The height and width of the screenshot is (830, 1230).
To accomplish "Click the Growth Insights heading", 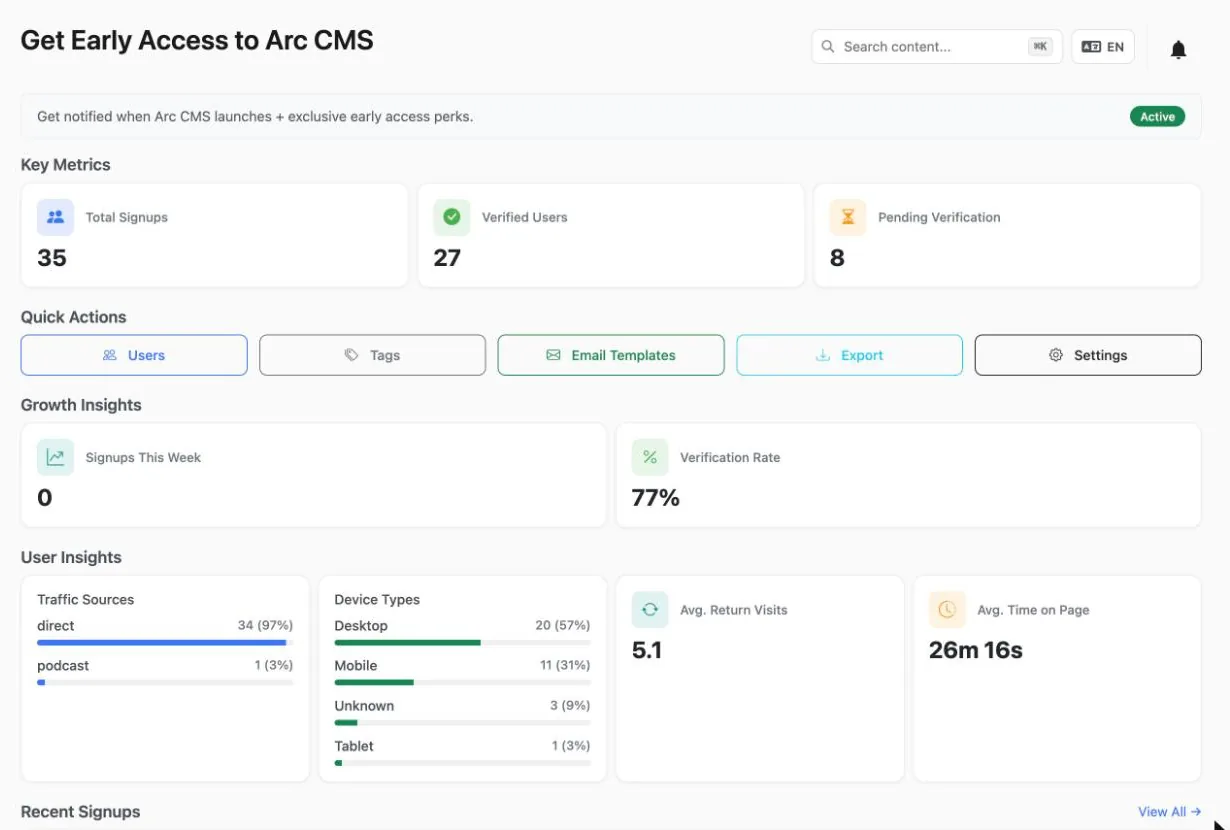I will click(x=81, y=405).
